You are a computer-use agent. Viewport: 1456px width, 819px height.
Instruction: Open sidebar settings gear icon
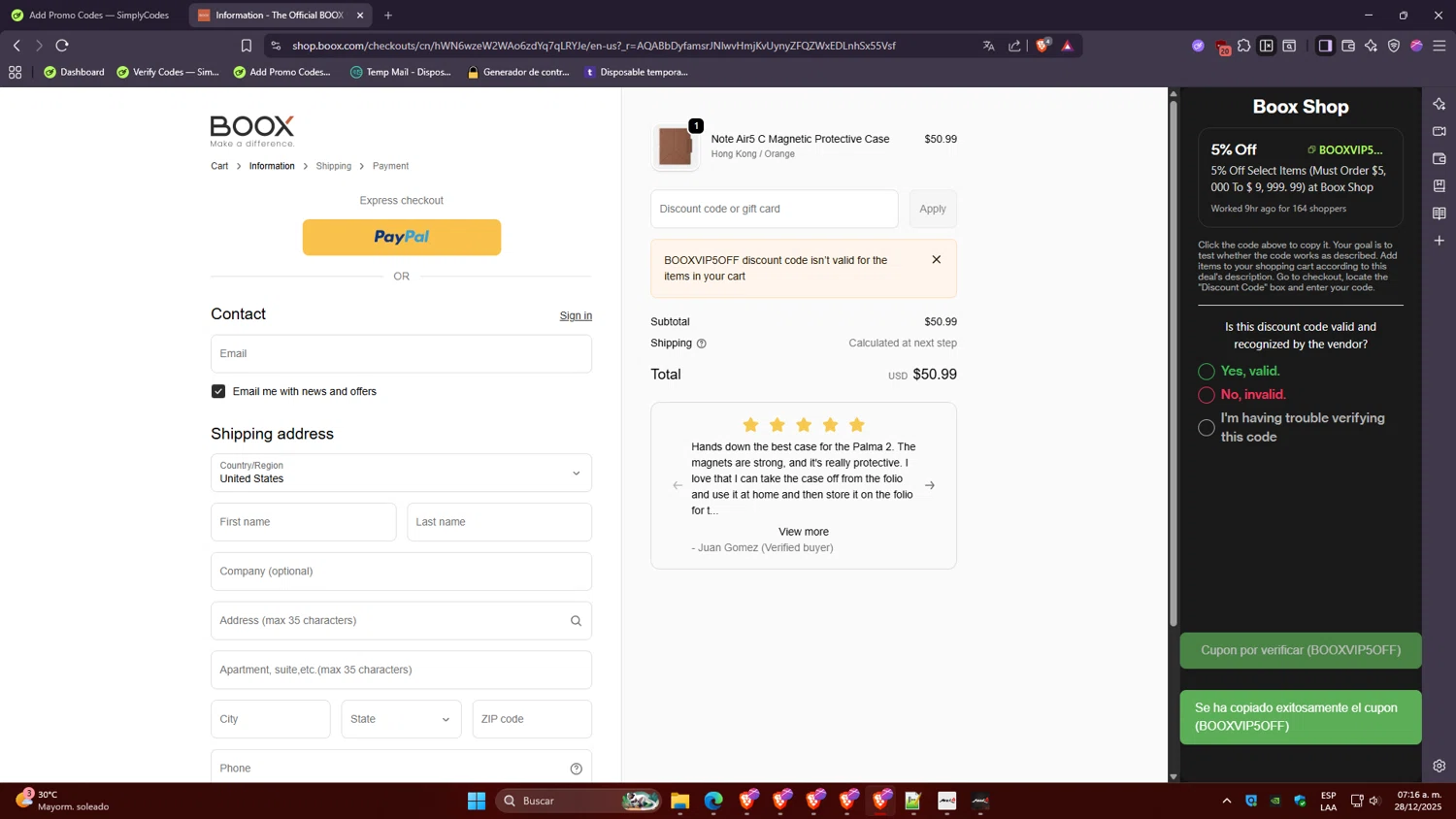point(1439,766)
